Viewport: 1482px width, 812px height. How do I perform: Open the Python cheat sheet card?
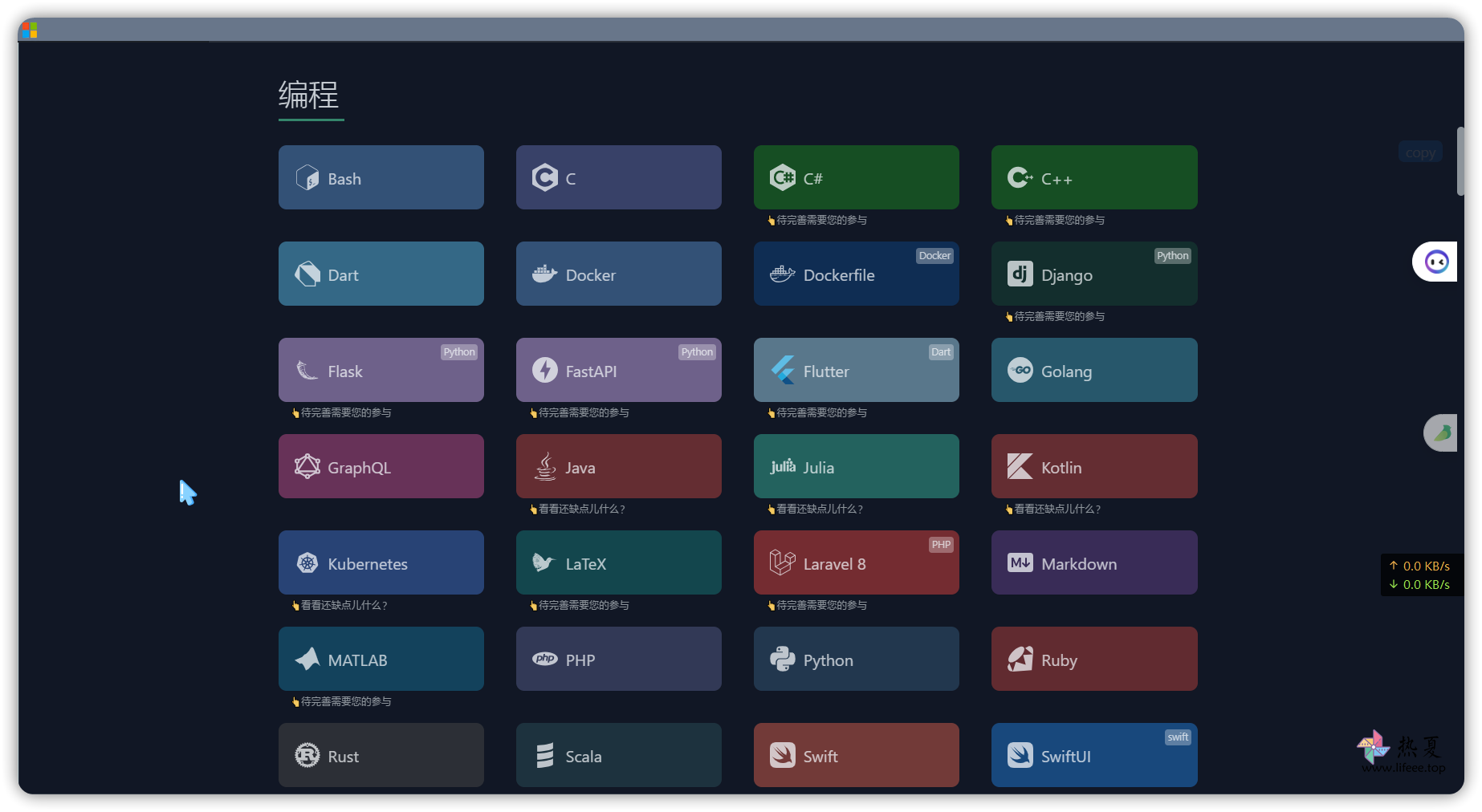click(x=856, y=659)
